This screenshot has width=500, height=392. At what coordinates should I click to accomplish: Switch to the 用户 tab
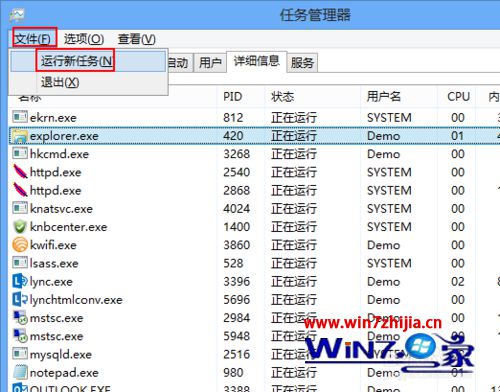(x=210, y=63)
